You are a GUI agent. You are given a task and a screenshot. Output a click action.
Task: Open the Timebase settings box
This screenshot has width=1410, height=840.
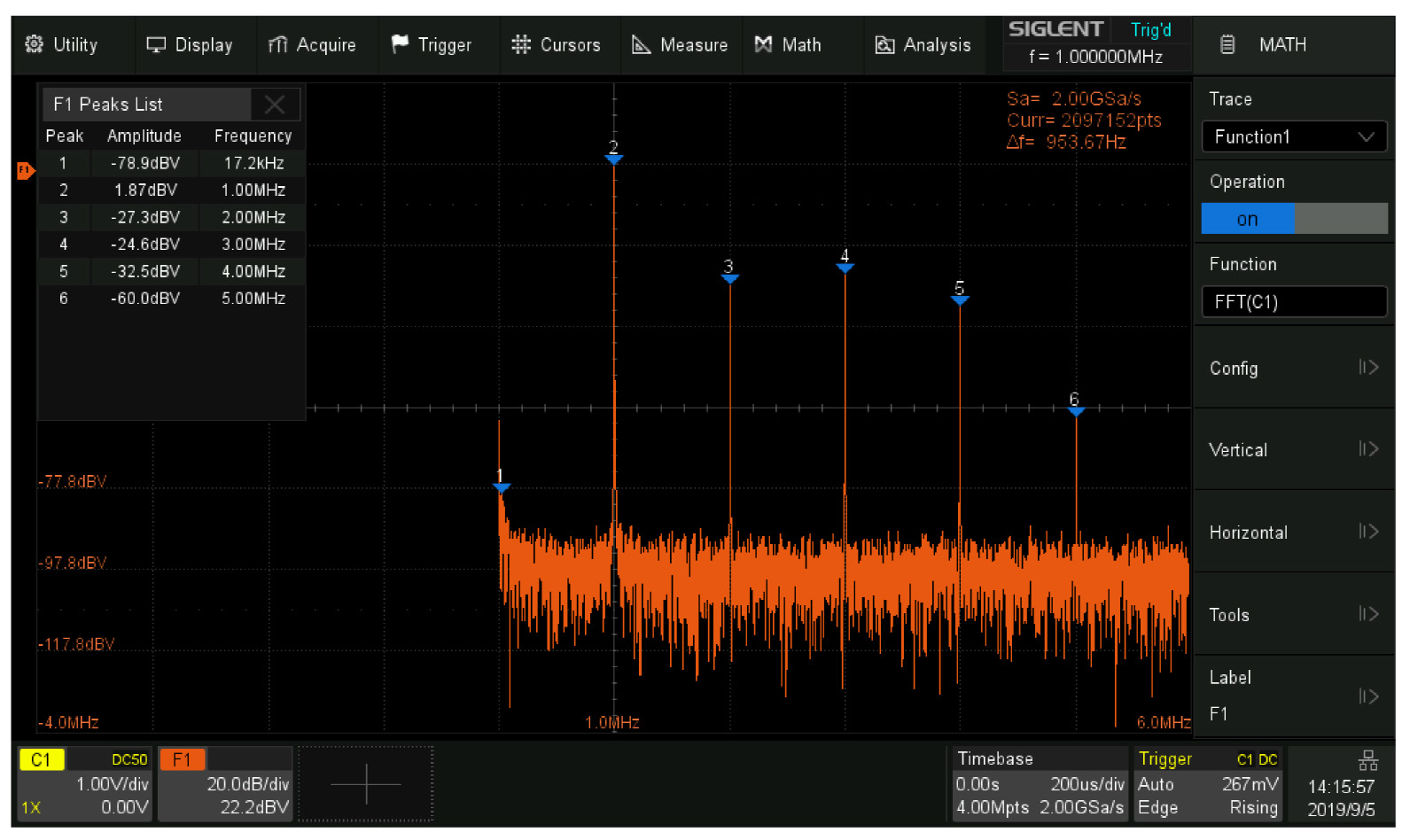pos(1040,784)
